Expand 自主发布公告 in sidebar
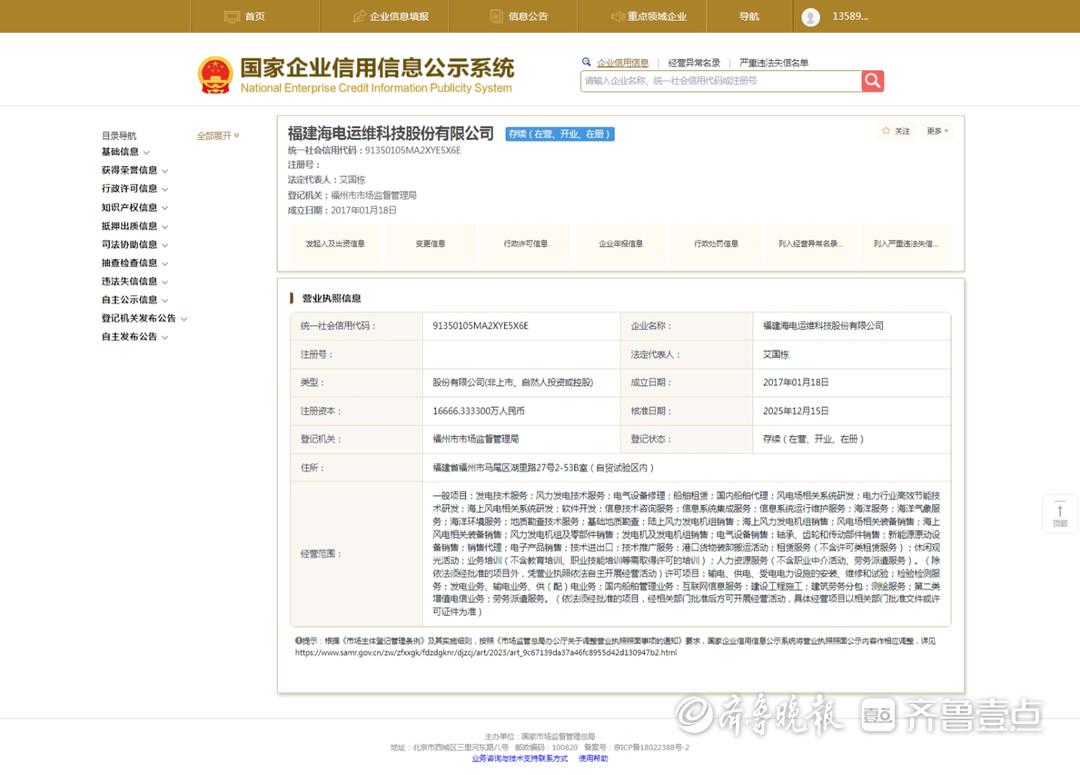This screenshot has width=1080, height=775. click(x=134, y=337)
